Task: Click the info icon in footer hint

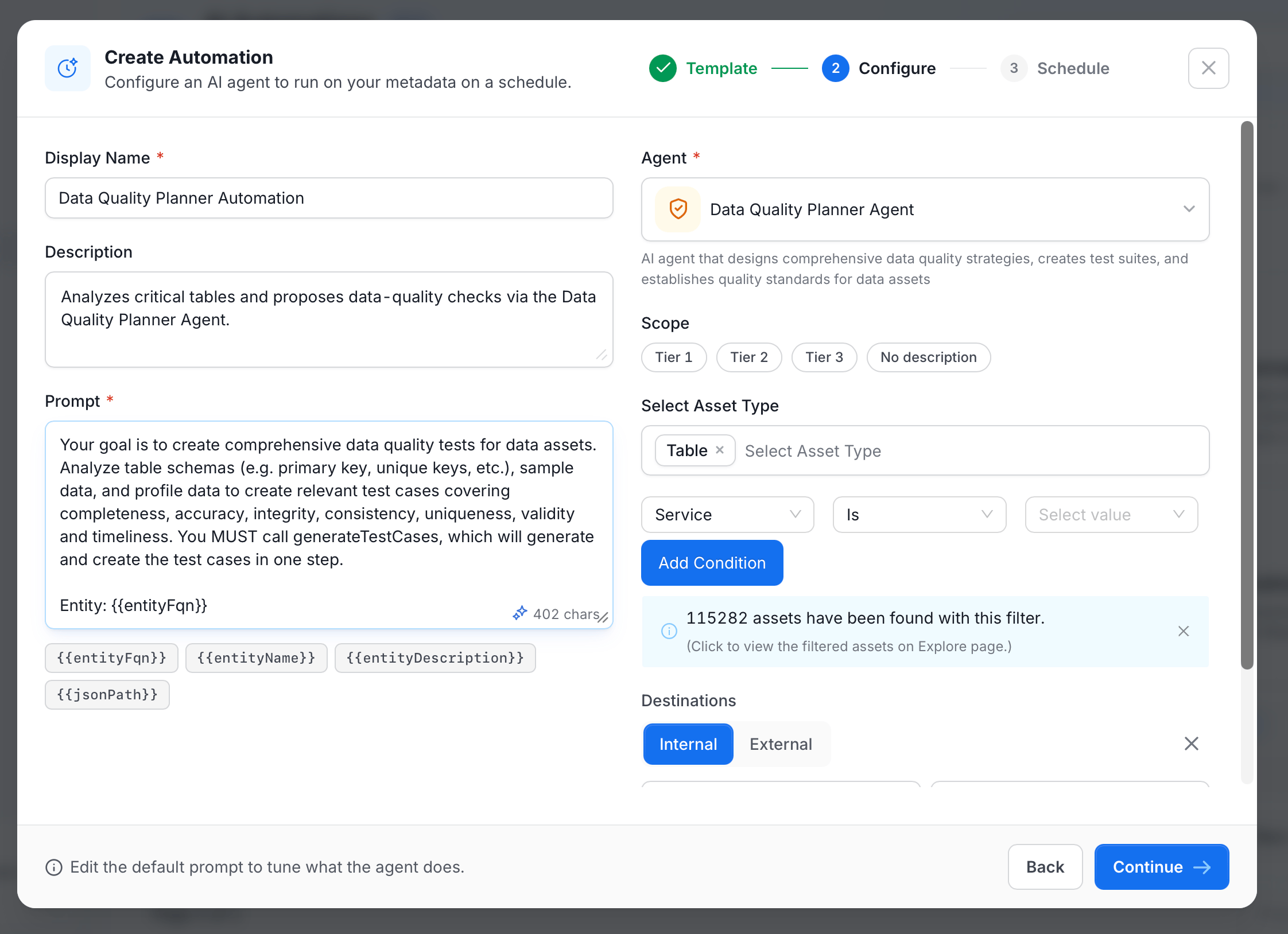Action: pyautogui.click(x=54, y=867)
